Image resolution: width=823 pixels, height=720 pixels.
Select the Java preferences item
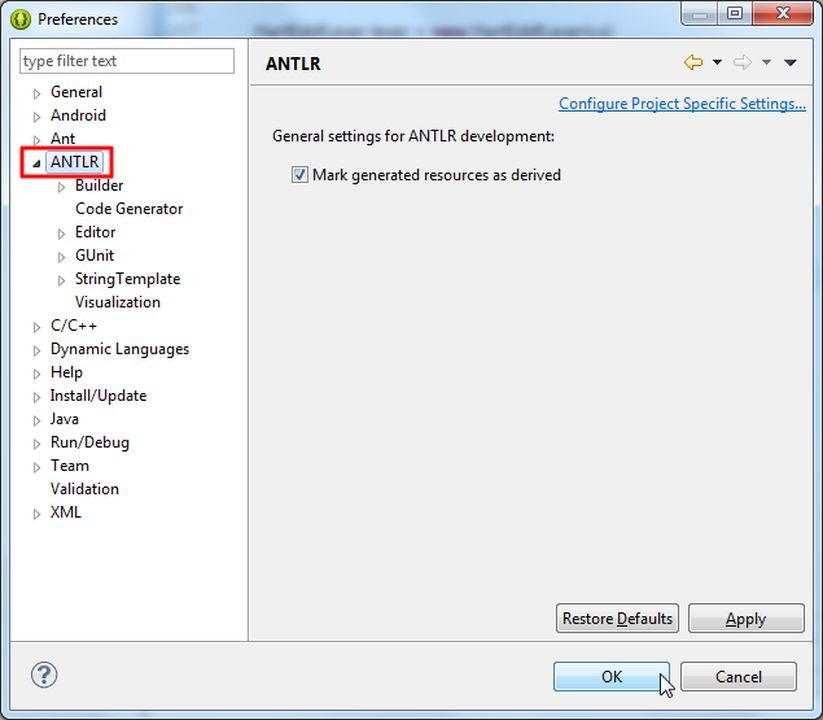point(65,419)
